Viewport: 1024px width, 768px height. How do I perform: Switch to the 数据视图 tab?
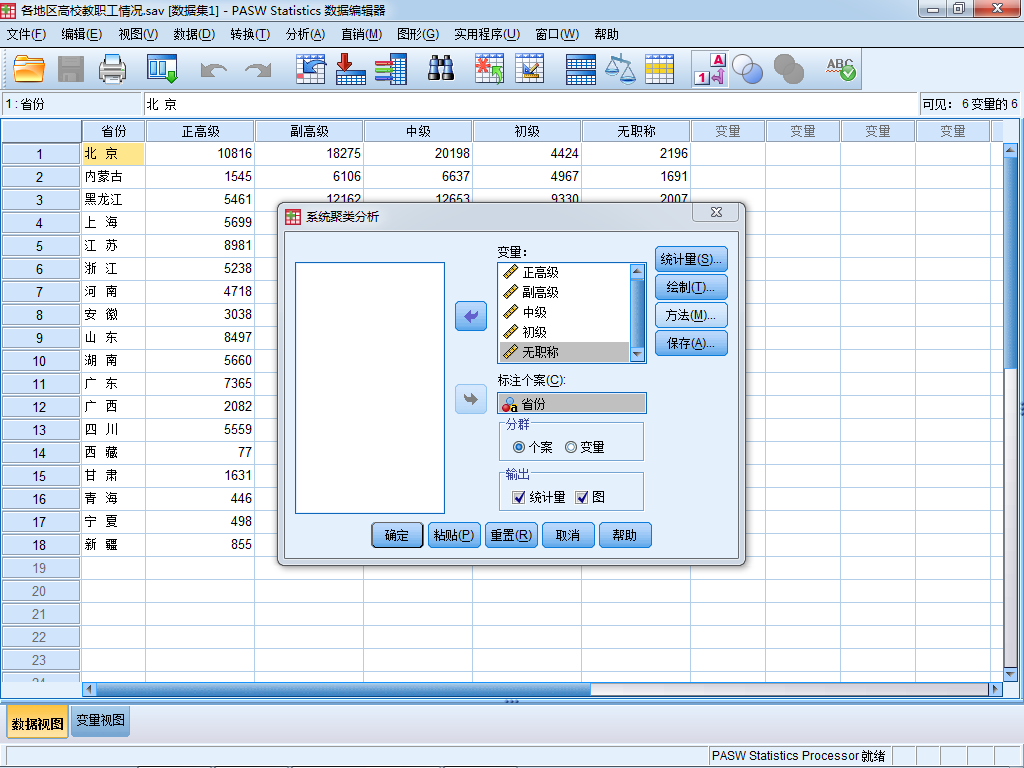click(x=37, y=723)
